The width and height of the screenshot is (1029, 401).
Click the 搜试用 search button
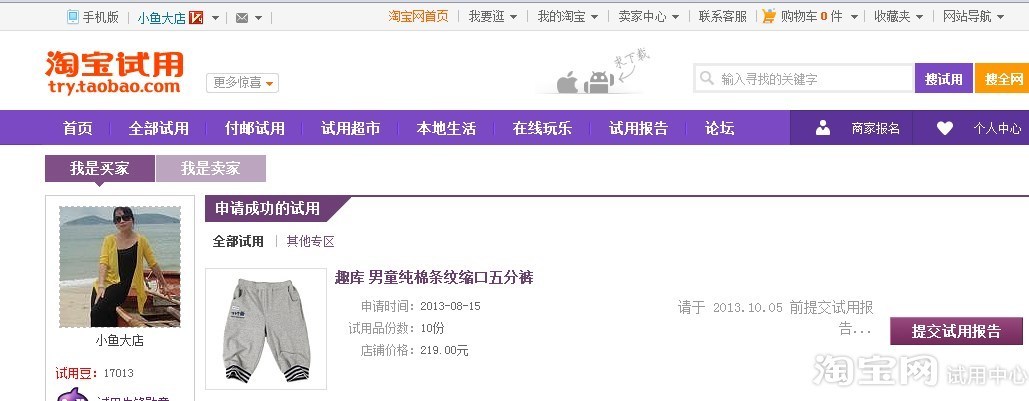pyautogui.click(x=944, y=79)
